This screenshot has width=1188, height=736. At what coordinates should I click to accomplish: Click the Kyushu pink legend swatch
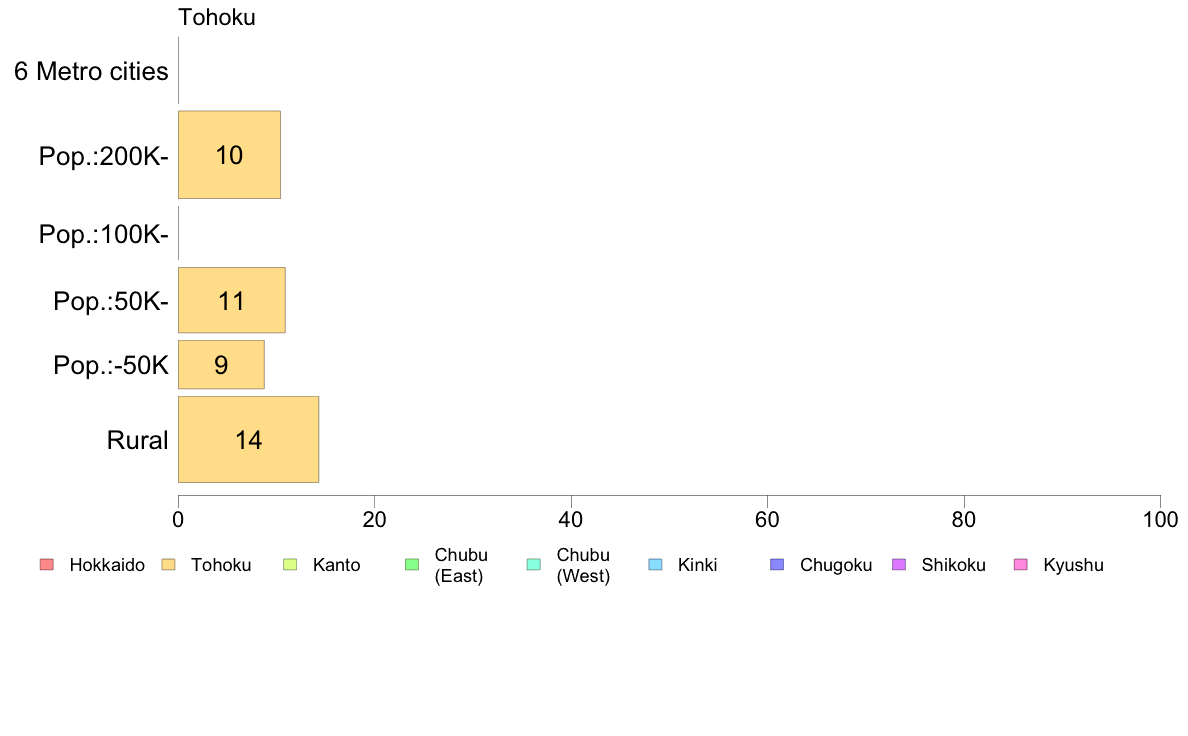pyautogui.click(x=1021, y=565)
